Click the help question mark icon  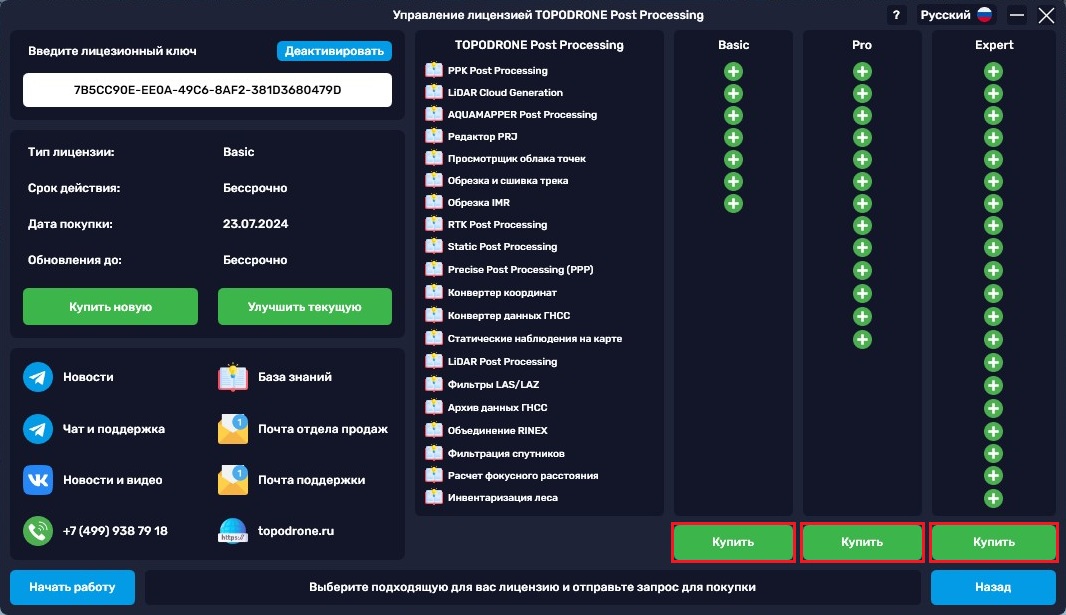[x=896, y=15]
